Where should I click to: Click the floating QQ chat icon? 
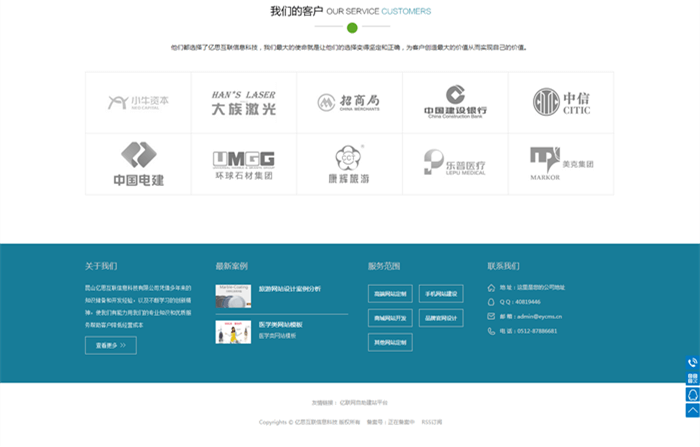tap(692, 394)
